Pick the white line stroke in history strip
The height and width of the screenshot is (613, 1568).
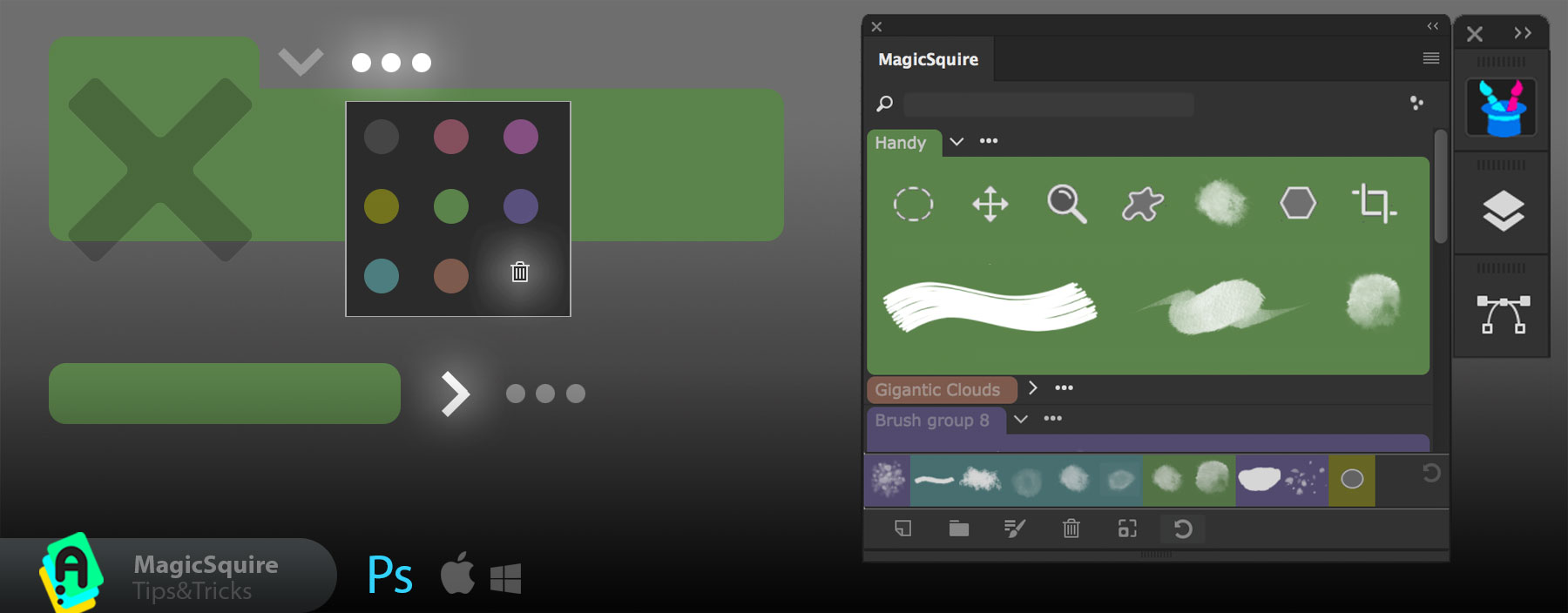click(x=934, y=480)
